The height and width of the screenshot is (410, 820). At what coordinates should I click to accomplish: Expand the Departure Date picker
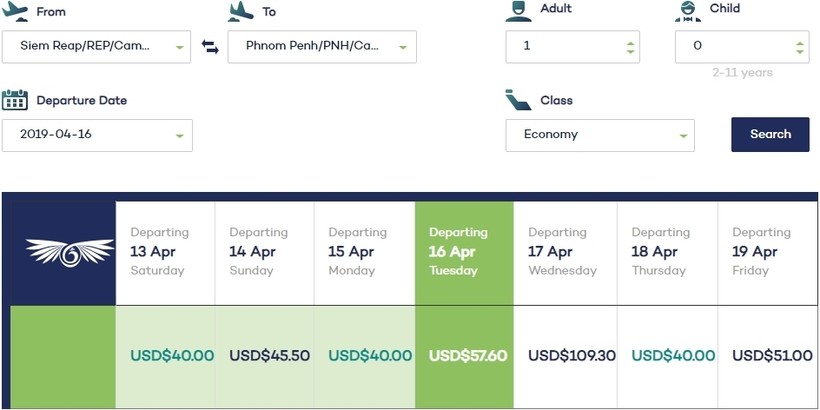[180, 135]
